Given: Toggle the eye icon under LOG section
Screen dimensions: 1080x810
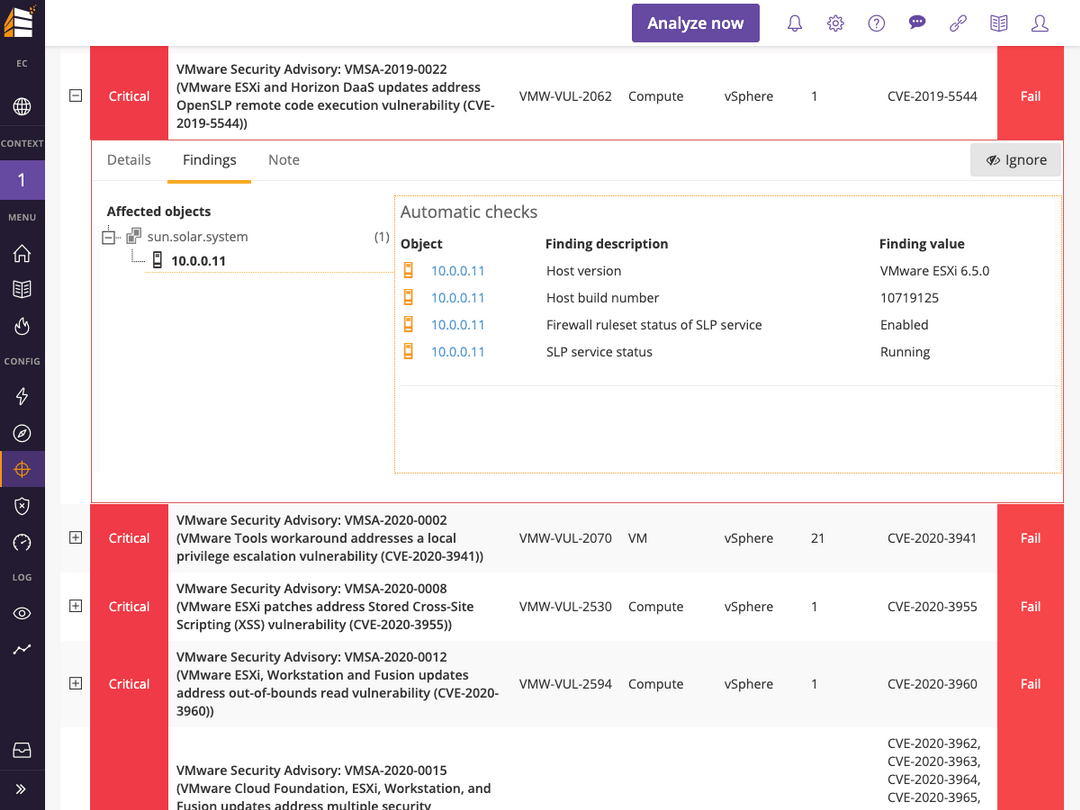Looking at the screenshot, I should click(22, 613).
